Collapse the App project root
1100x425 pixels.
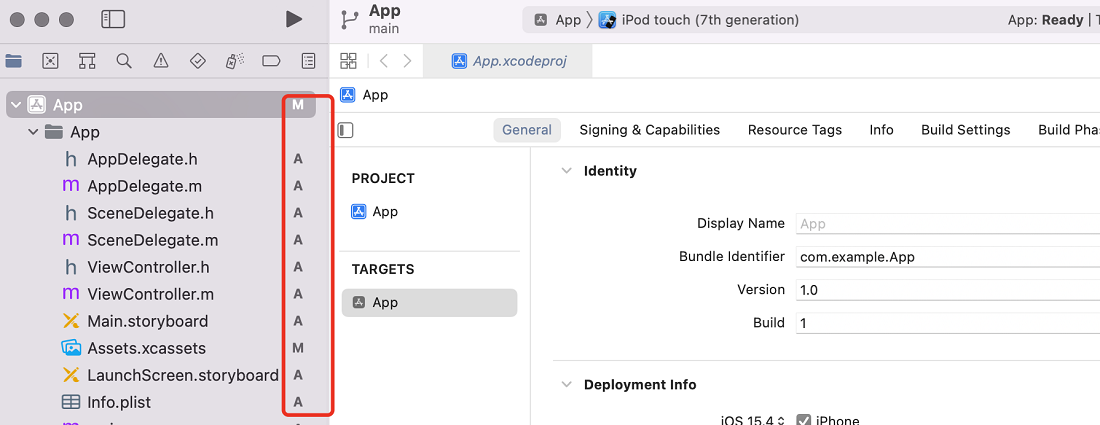[x=16, y=105]
